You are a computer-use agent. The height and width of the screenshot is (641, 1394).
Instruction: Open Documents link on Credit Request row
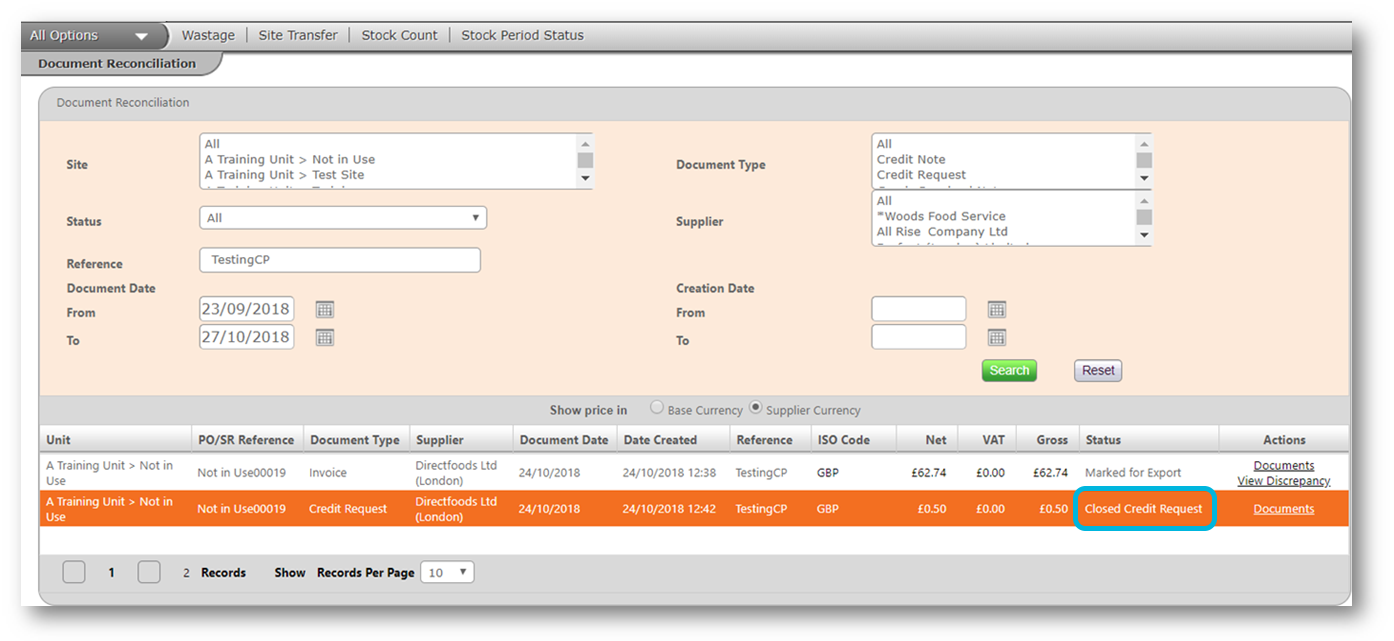click(x=1283, y=509)
